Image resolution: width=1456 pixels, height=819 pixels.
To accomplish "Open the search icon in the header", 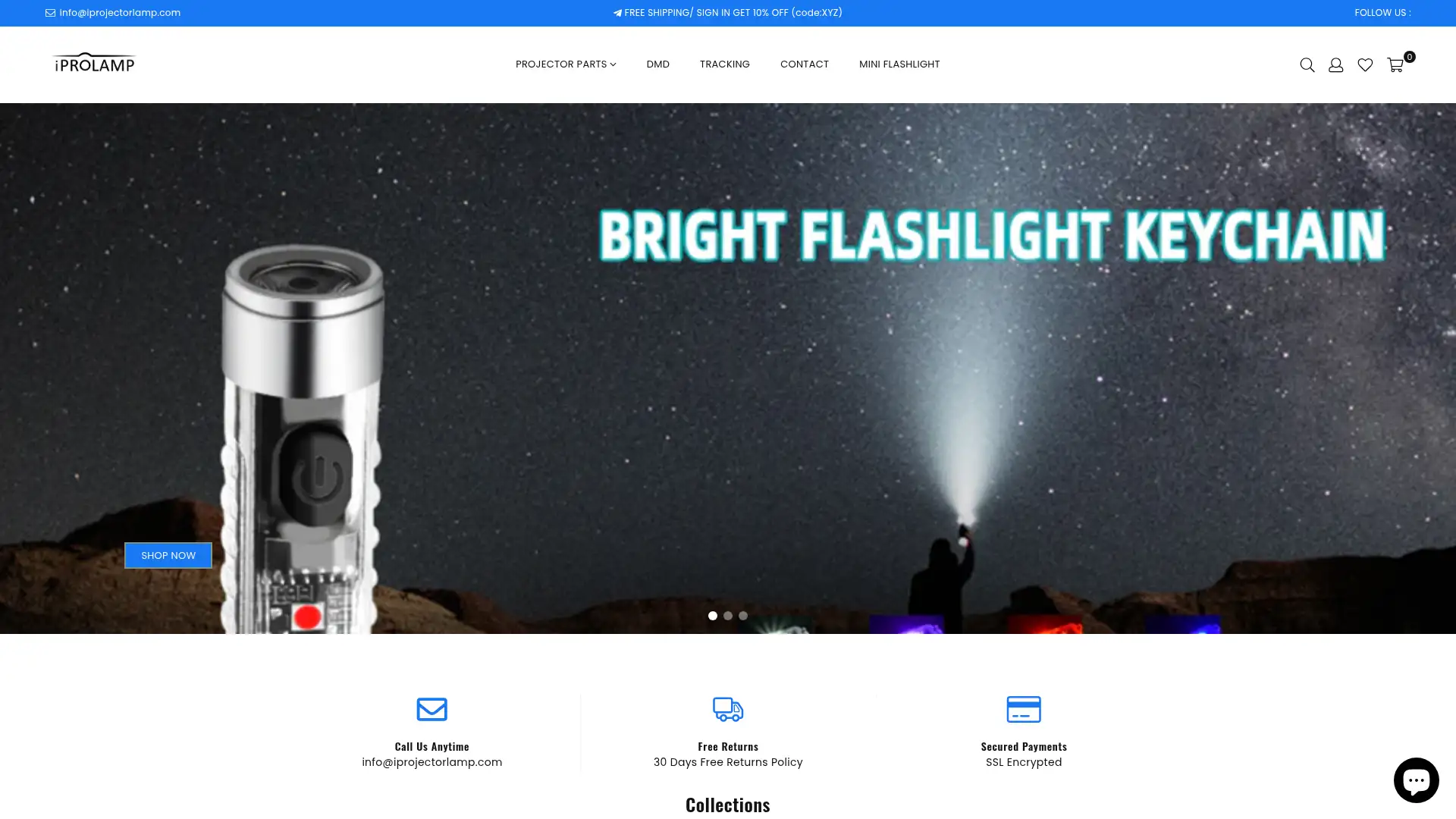I will 1307,64.
